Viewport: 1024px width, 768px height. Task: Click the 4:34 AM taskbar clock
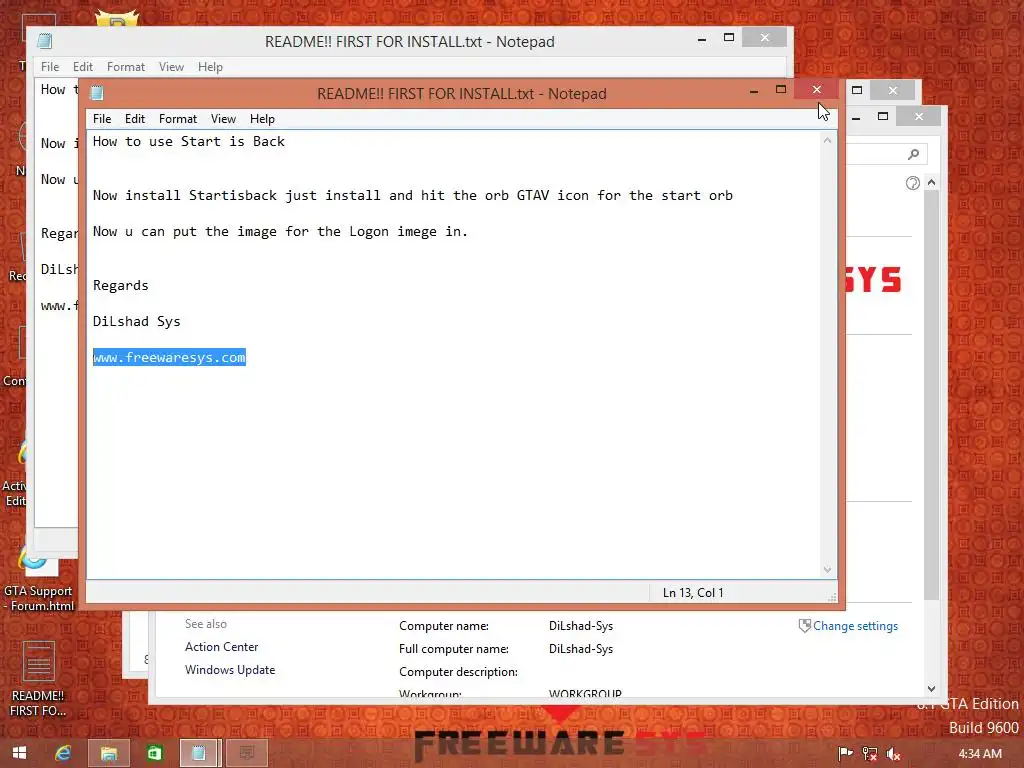click(980, 754)
